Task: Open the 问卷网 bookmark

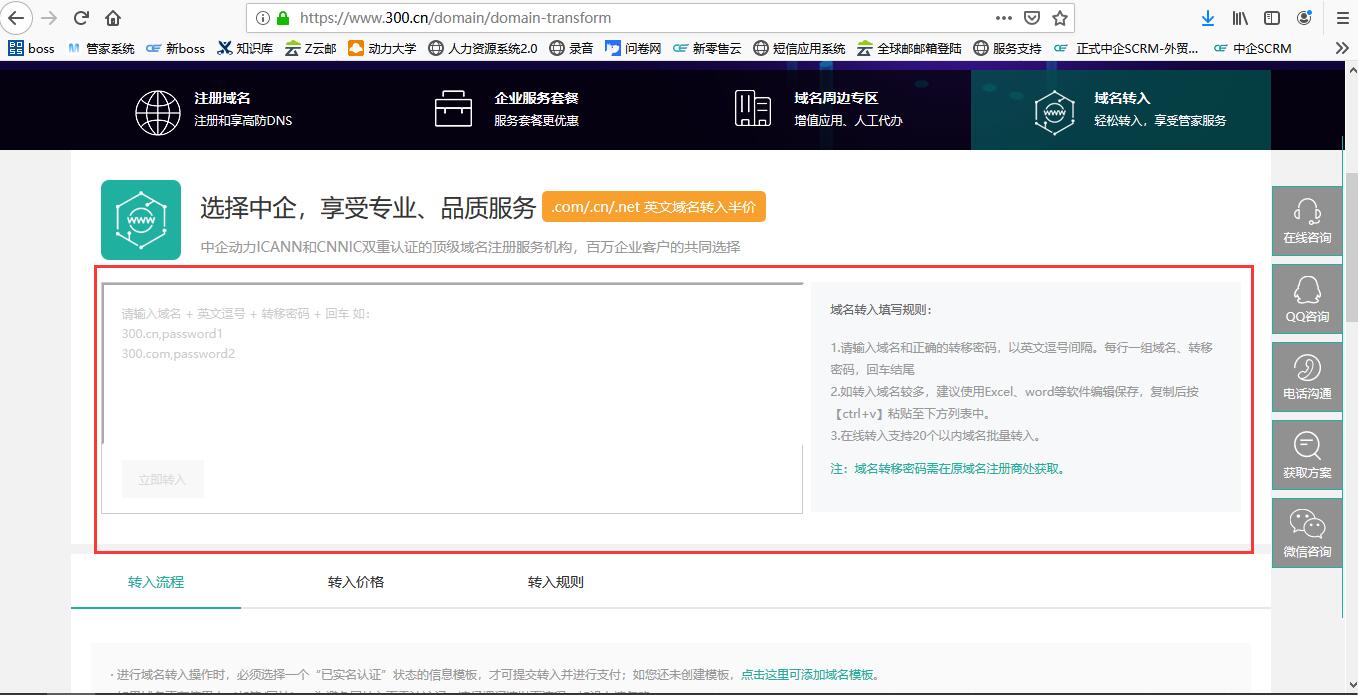Action: 633,48
